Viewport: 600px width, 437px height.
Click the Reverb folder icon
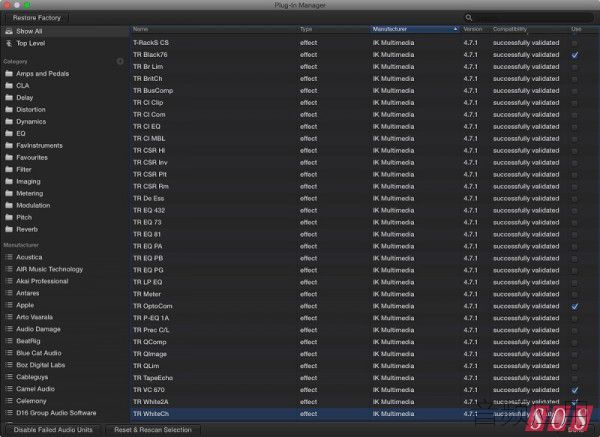[x=9, y=229]
